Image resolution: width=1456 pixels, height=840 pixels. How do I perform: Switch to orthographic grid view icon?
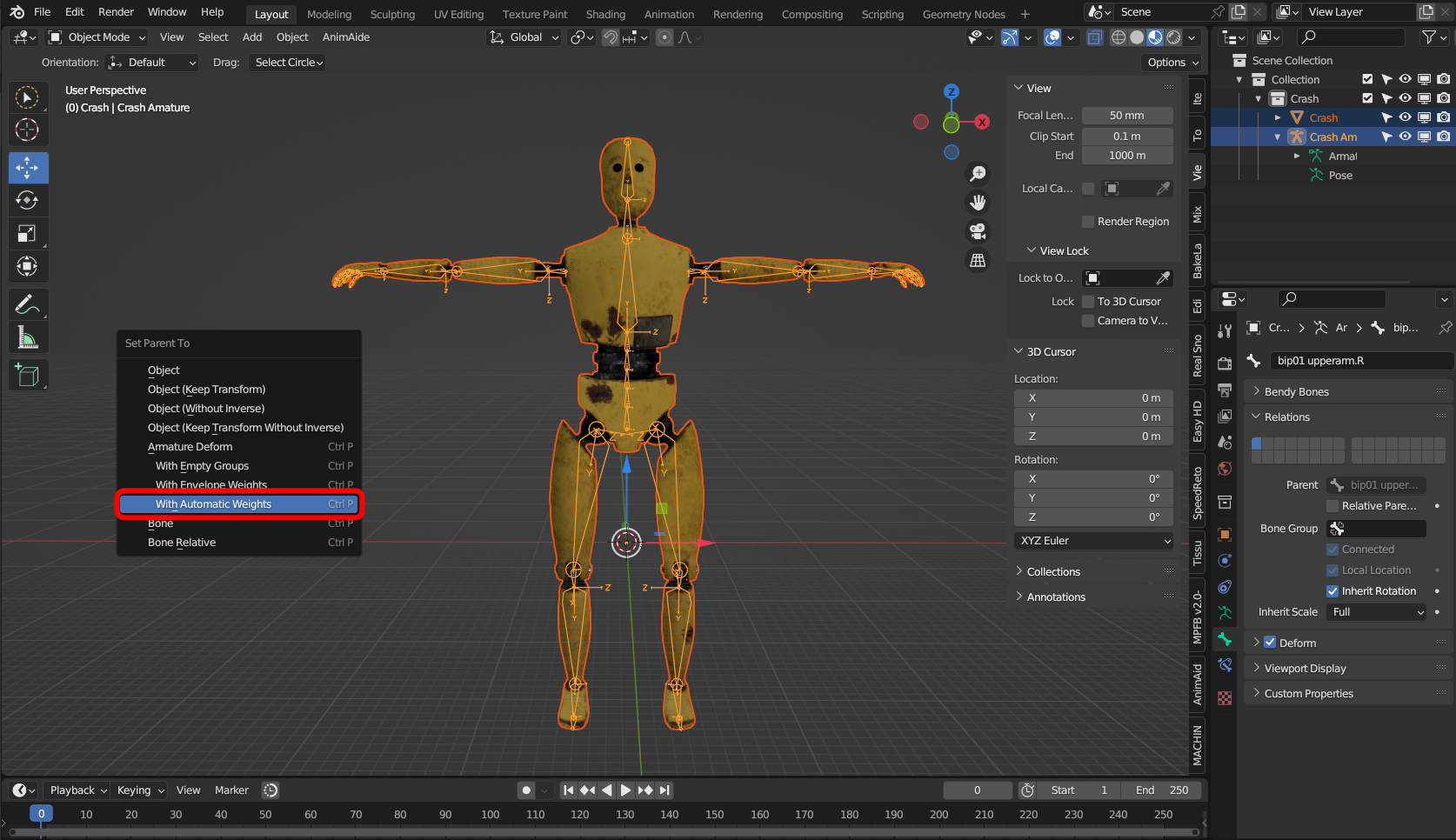[x=978, y=261]
